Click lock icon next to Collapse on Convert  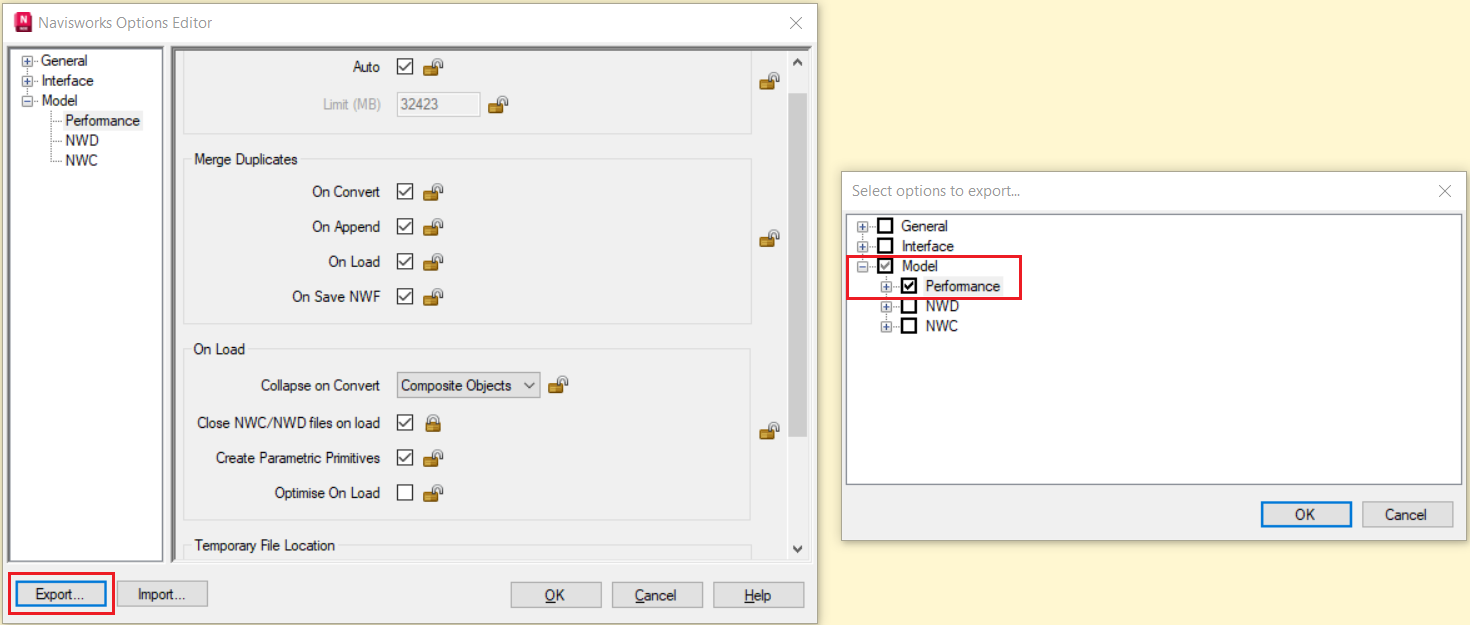(x=559, y=385)
